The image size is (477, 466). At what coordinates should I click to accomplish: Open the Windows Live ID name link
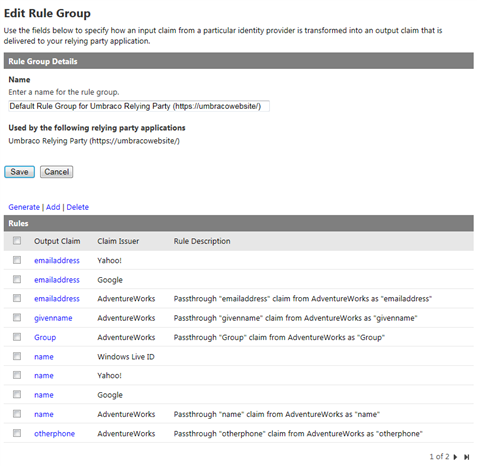tap(44, 357)
